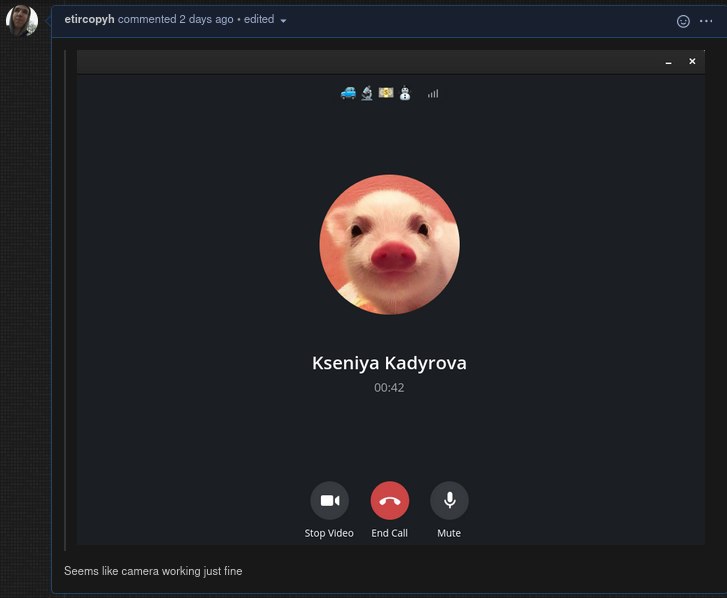This screenshot has height=598, width=727.
Task: Click the 'Stop Video' text label
Action: point(329,533)
